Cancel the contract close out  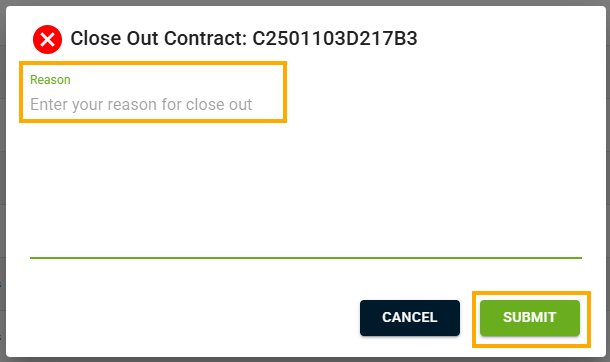coord(410,318)
